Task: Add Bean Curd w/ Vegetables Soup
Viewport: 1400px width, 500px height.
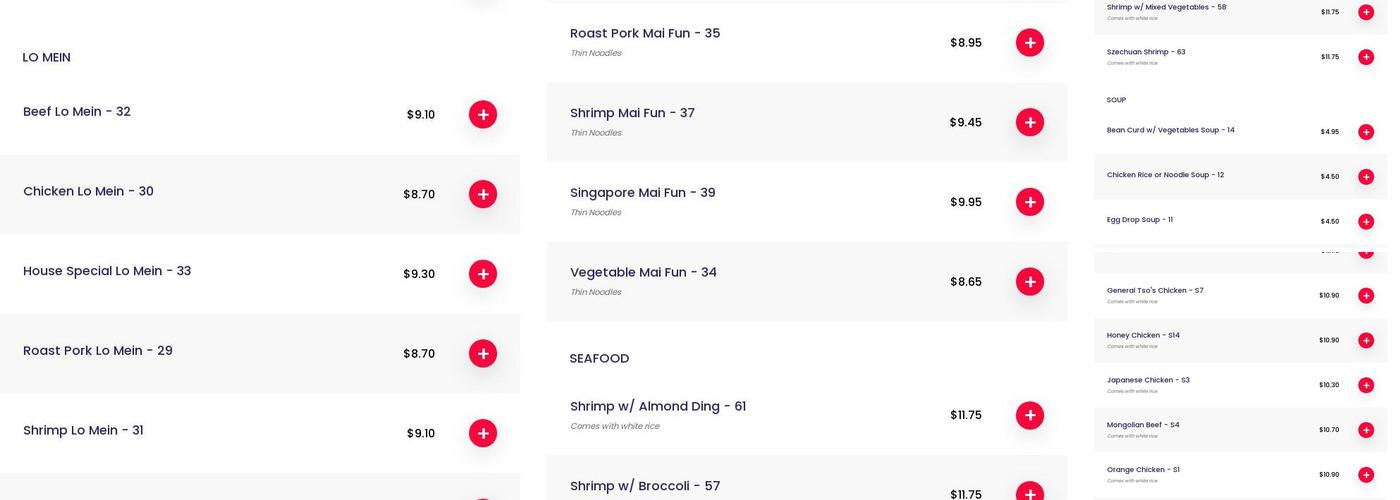Action: [x=1366, y=132]
